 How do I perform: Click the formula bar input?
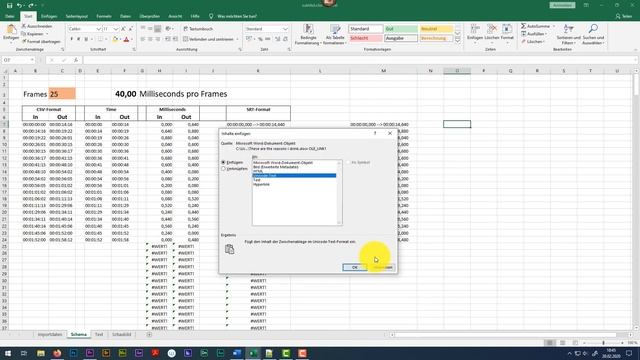tap(359, 60)
